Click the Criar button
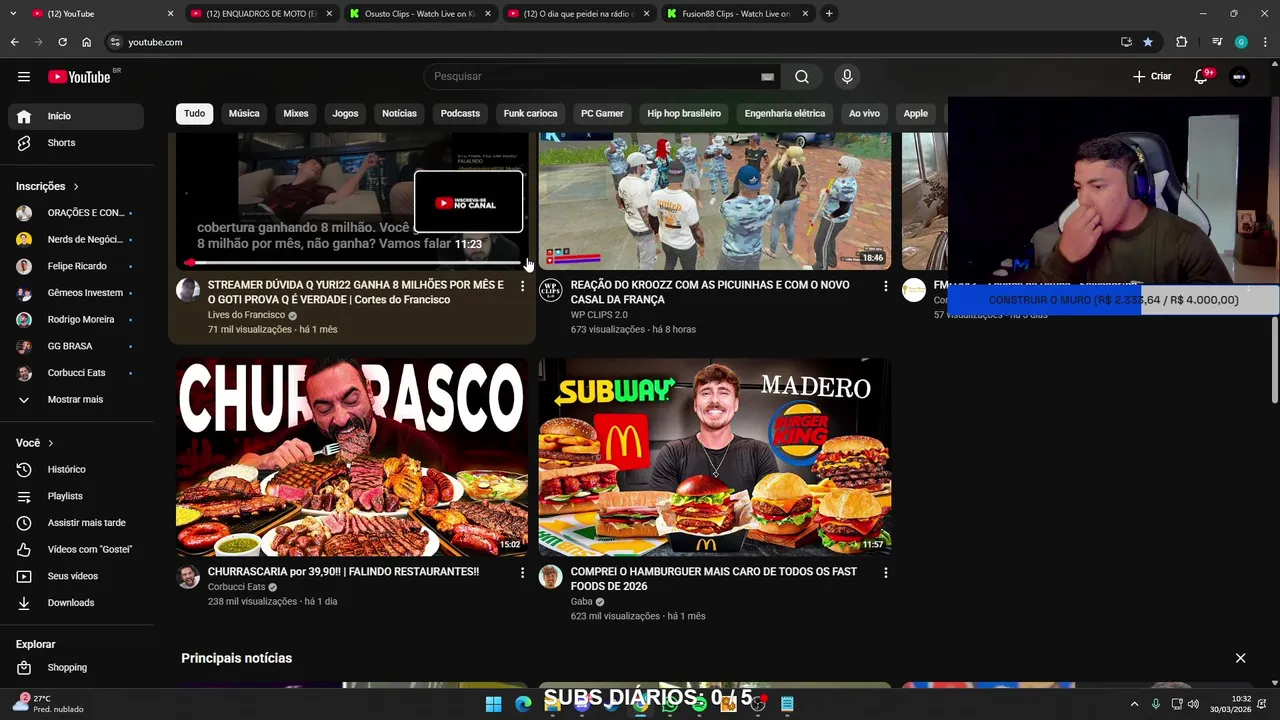Screen dimensions: 1280x720 click(1151, 77)
